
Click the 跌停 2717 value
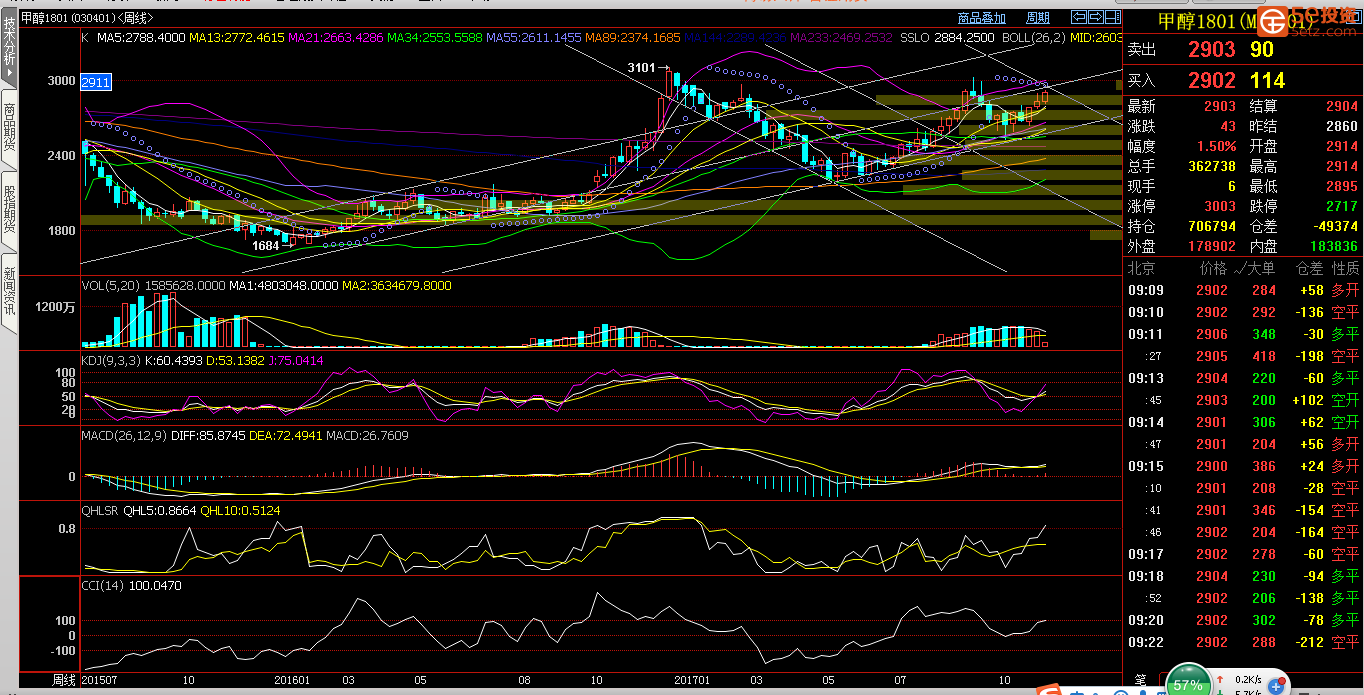pyautogui.click(x=1341, y=206)
